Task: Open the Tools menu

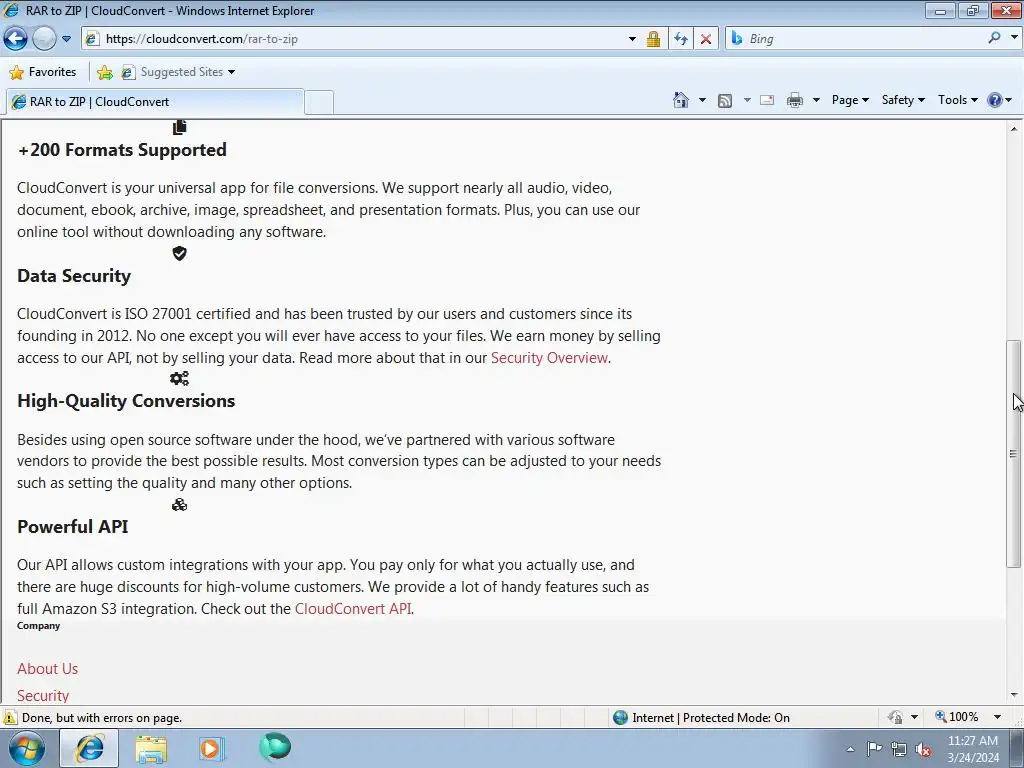Action: (957, 100)
